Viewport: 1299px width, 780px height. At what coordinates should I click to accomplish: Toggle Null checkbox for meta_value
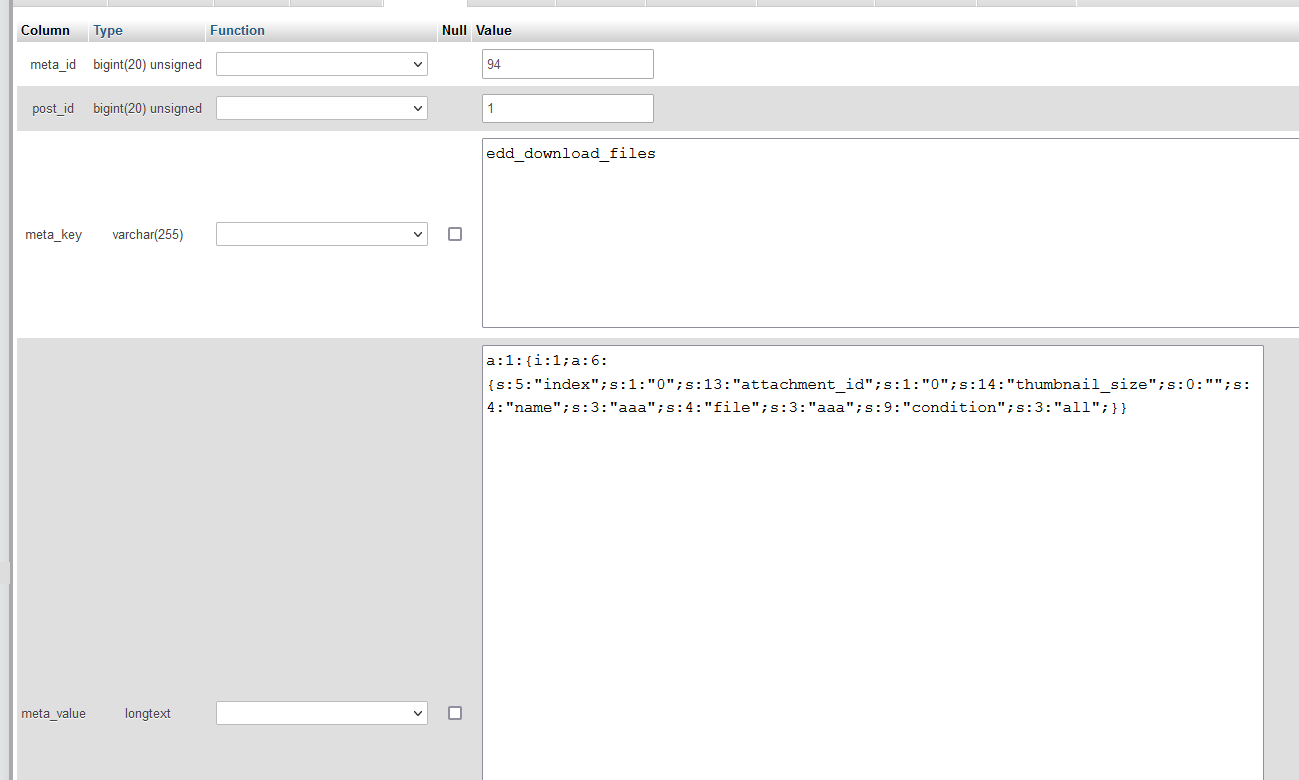pos(455,713)
